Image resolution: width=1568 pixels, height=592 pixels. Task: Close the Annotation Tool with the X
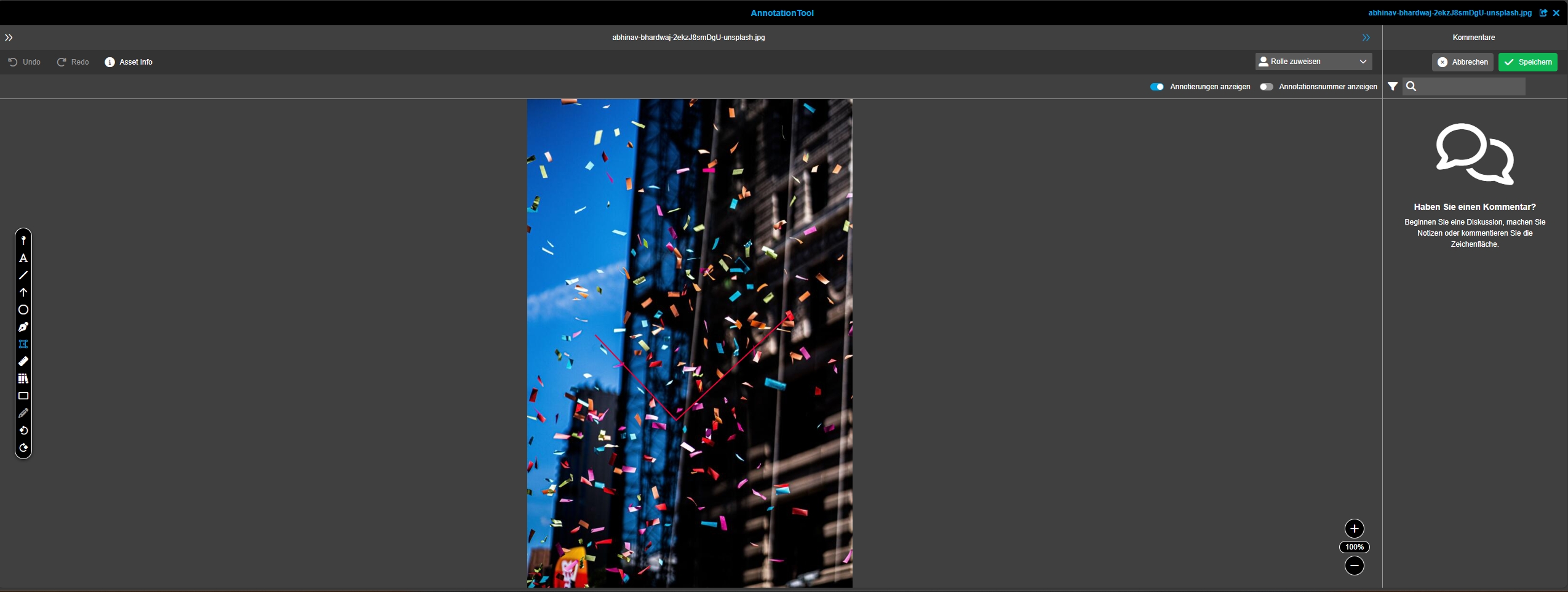point(1556,13)
